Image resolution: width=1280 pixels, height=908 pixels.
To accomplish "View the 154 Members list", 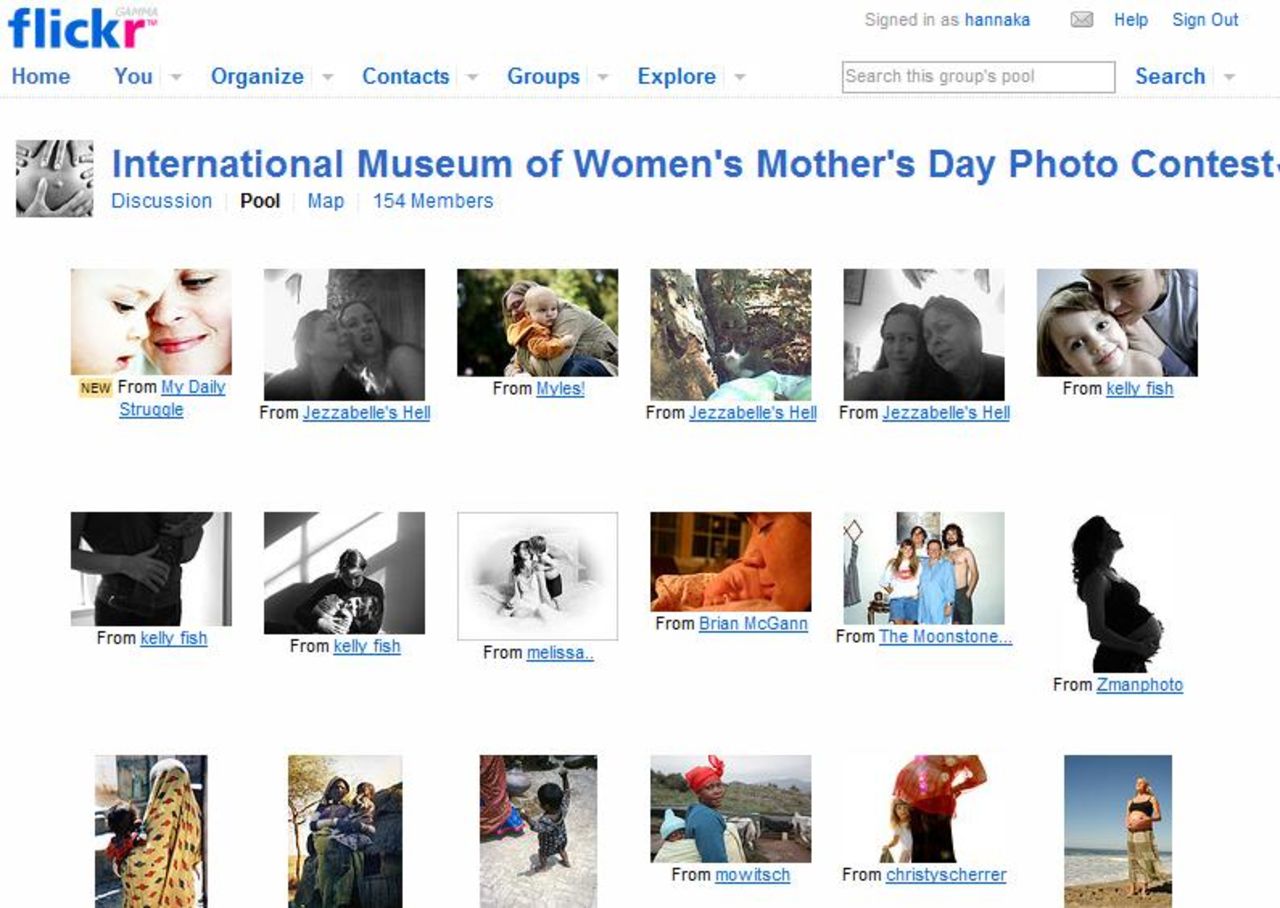I will pos(433,201).
